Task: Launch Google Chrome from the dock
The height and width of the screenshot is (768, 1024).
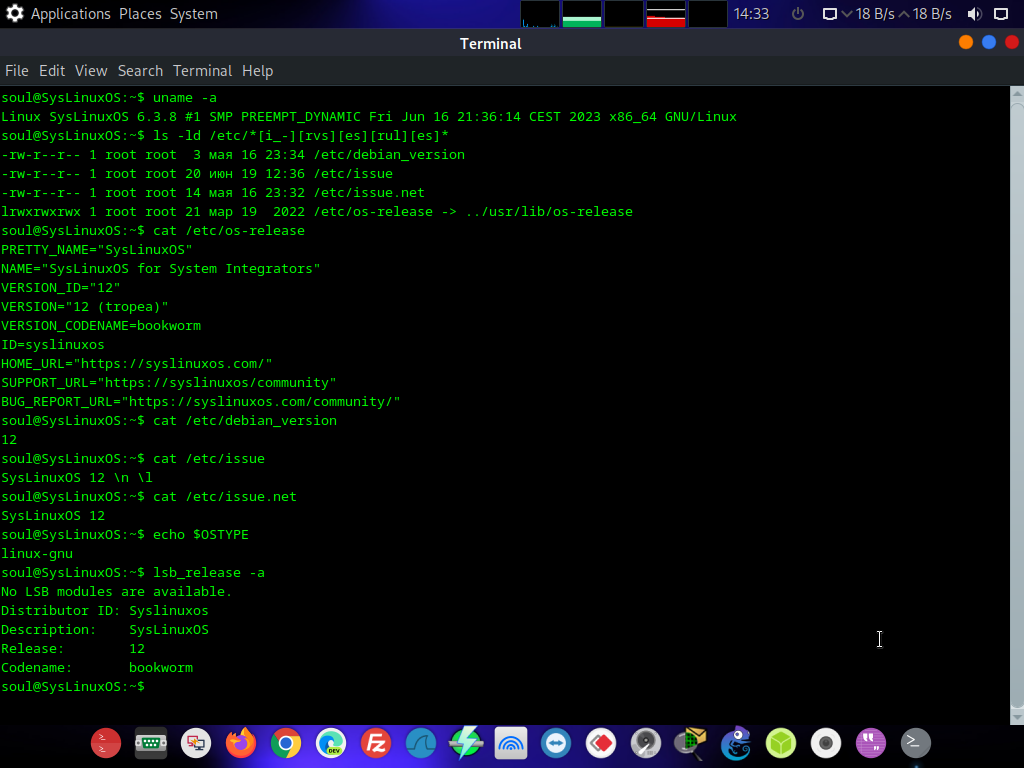Action: [x=286, y=743]
